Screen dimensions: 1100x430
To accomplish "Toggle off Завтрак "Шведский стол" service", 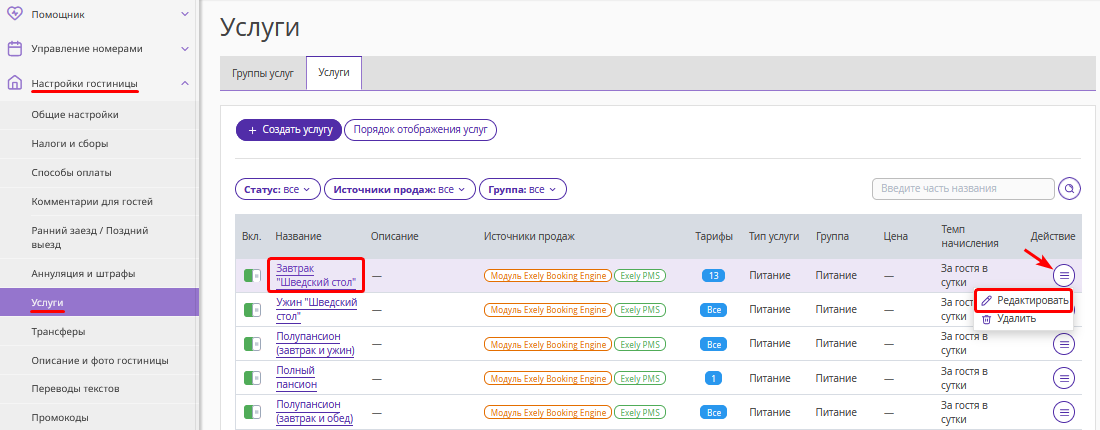I will 252,276.
